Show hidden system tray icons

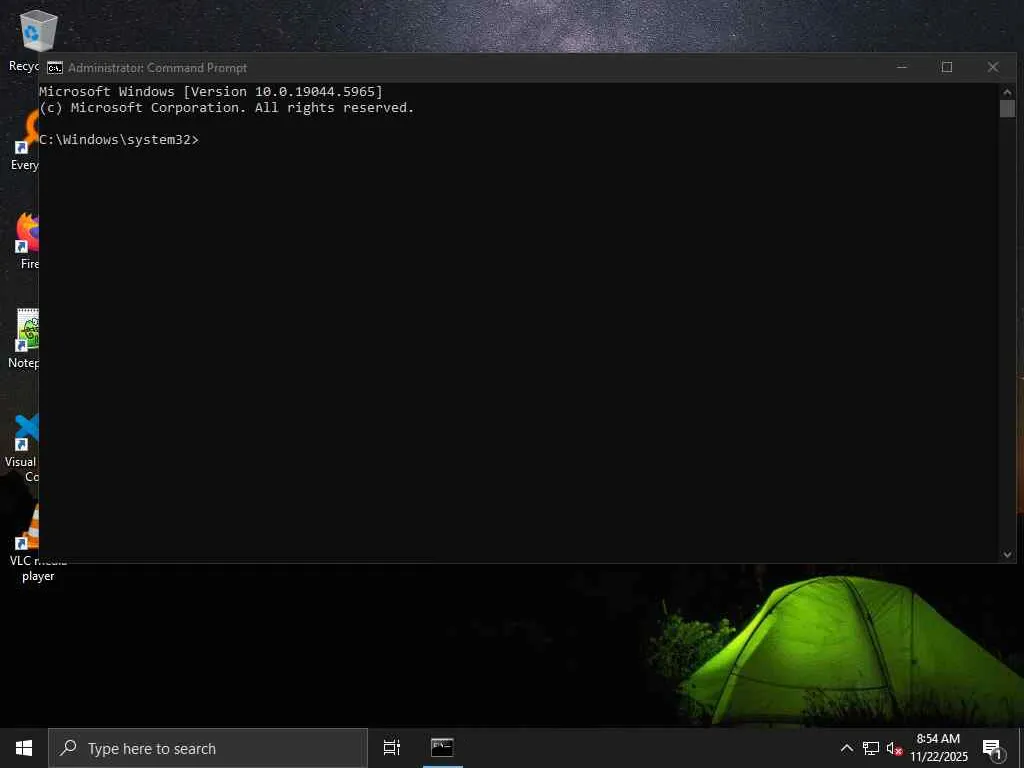point(846,748)
